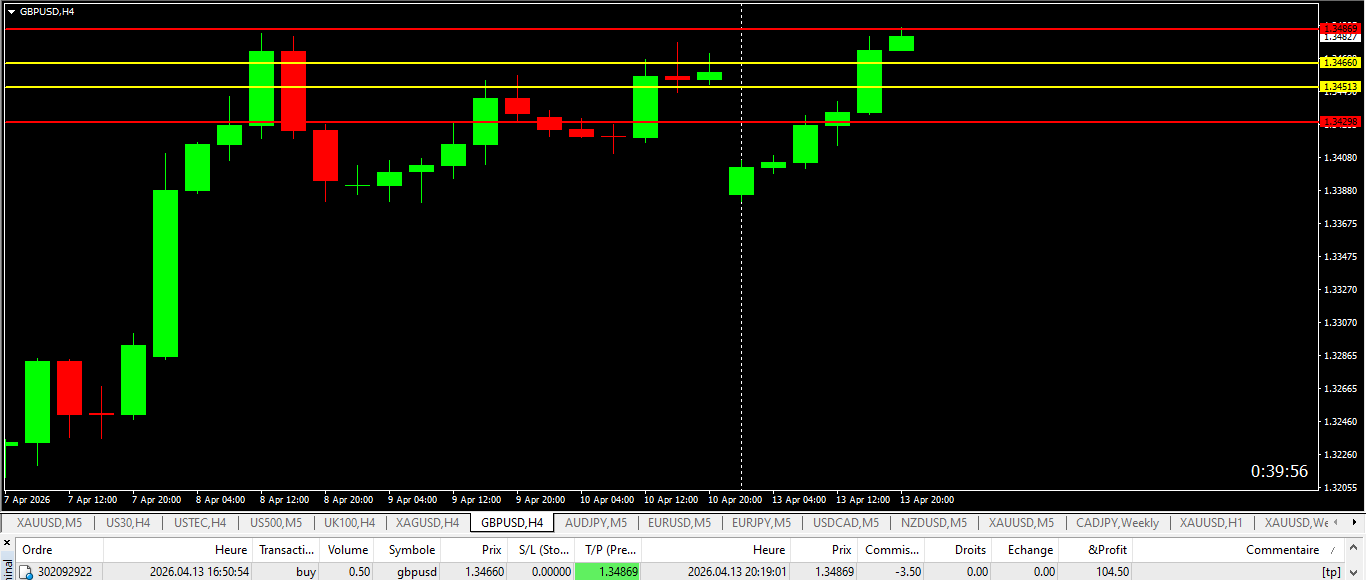Click open time 2026.04.13 16:50:54
Image resolution: width=1366 pixels, height=580 pixels.
[x=199, y=572]
